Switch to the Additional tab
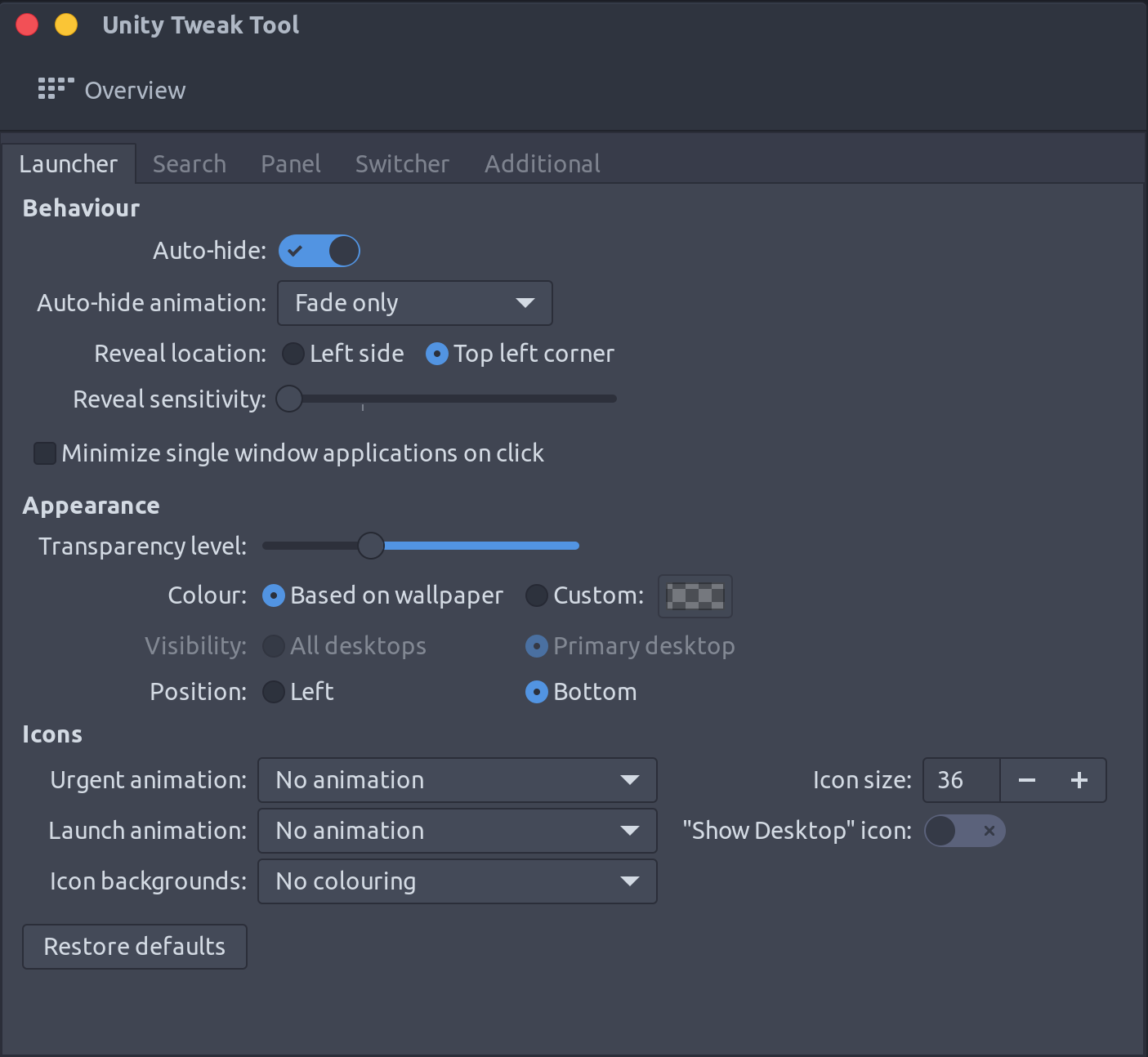1148x1057 pixels. pyautogui.click(x=543, y=164)
